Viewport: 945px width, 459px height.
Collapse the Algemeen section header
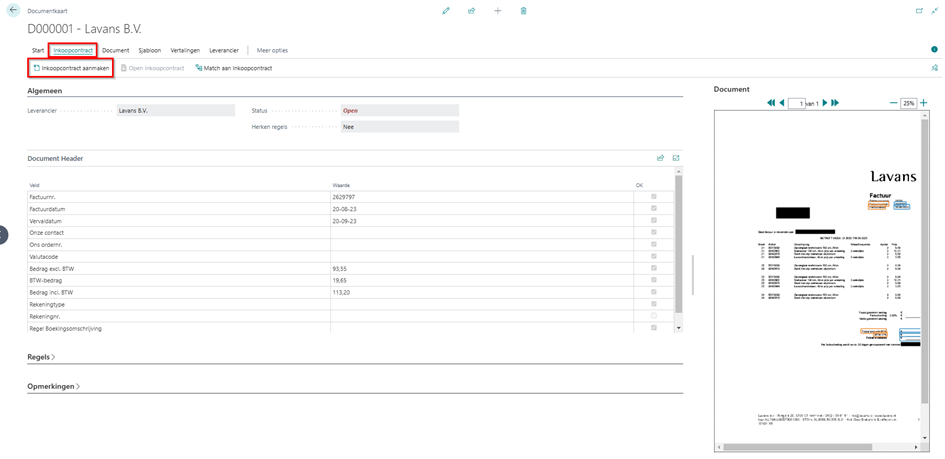click(x=45, y=91)
